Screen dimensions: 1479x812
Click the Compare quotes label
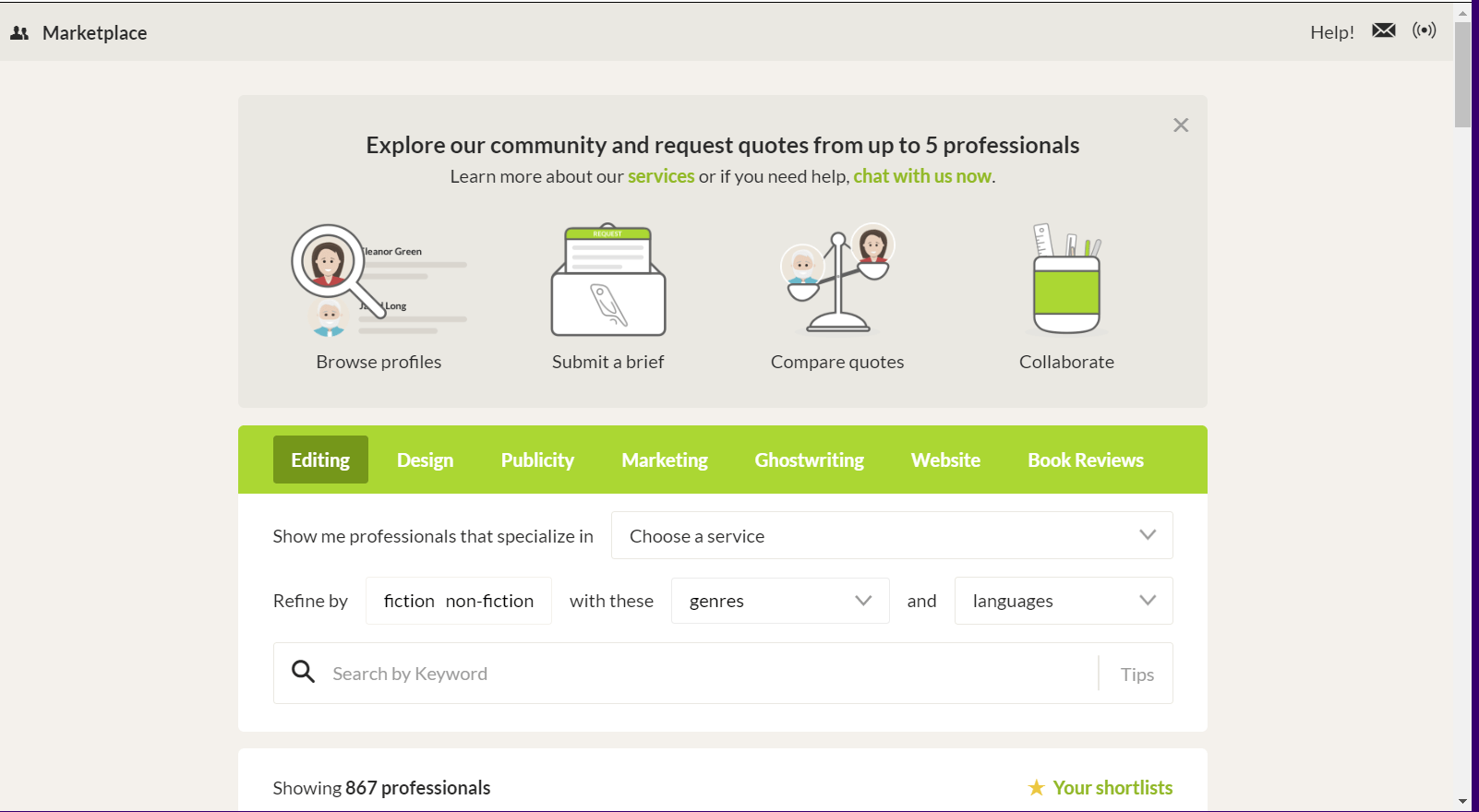click(x=837, y=362)
